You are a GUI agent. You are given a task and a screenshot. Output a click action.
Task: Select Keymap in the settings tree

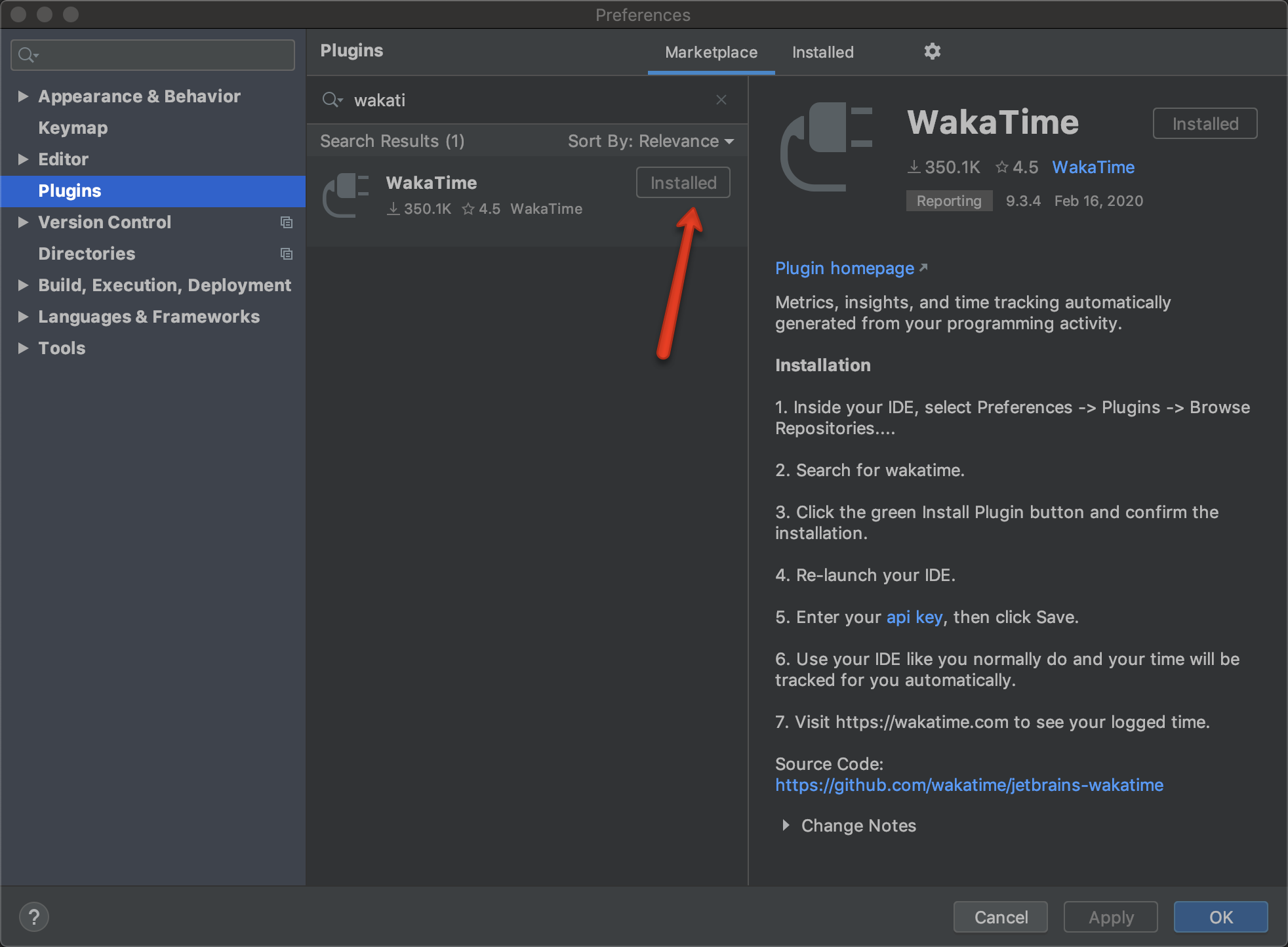(73, 127)
